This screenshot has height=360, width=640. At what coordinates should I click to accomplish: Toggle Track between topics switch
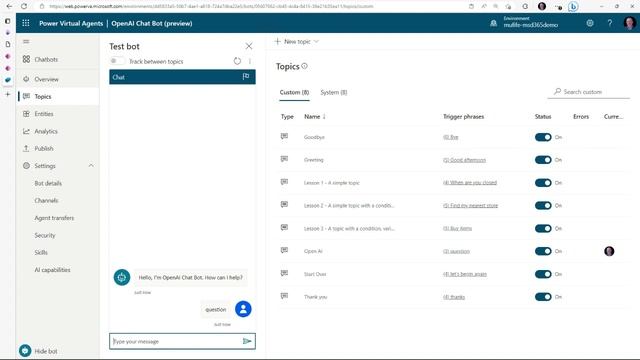pos(116,61)
